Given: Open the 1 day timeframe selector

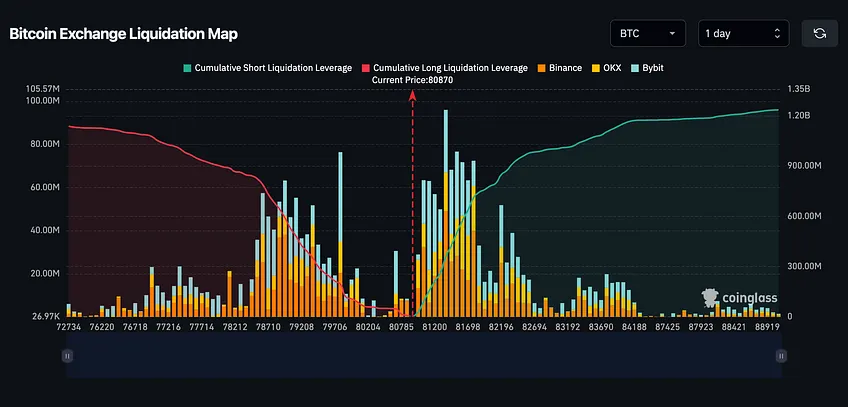Looking at the screenshot, I should click(x=744, y=34).
